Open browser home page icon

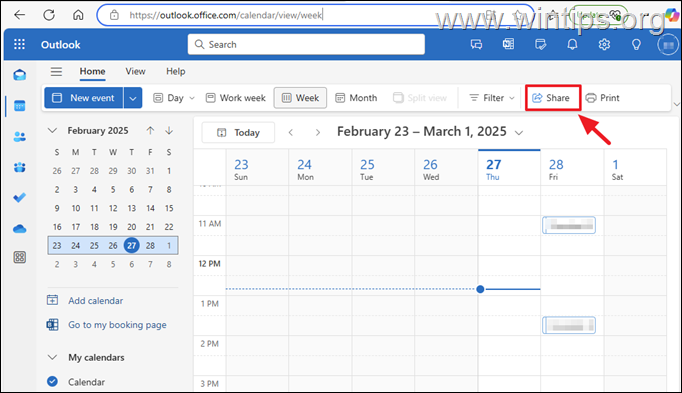coord(78,15)
